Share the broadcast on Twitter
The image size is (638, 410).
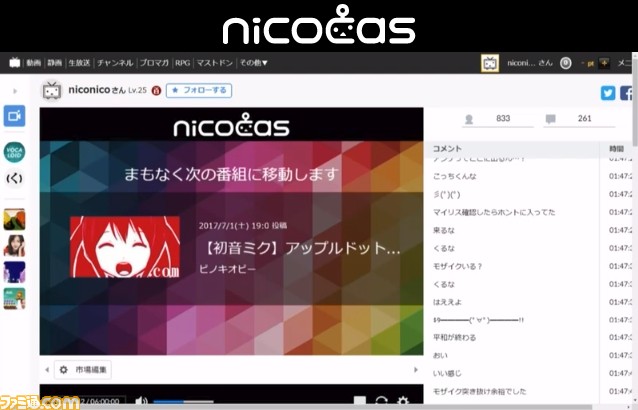click(x=608, y=93)
